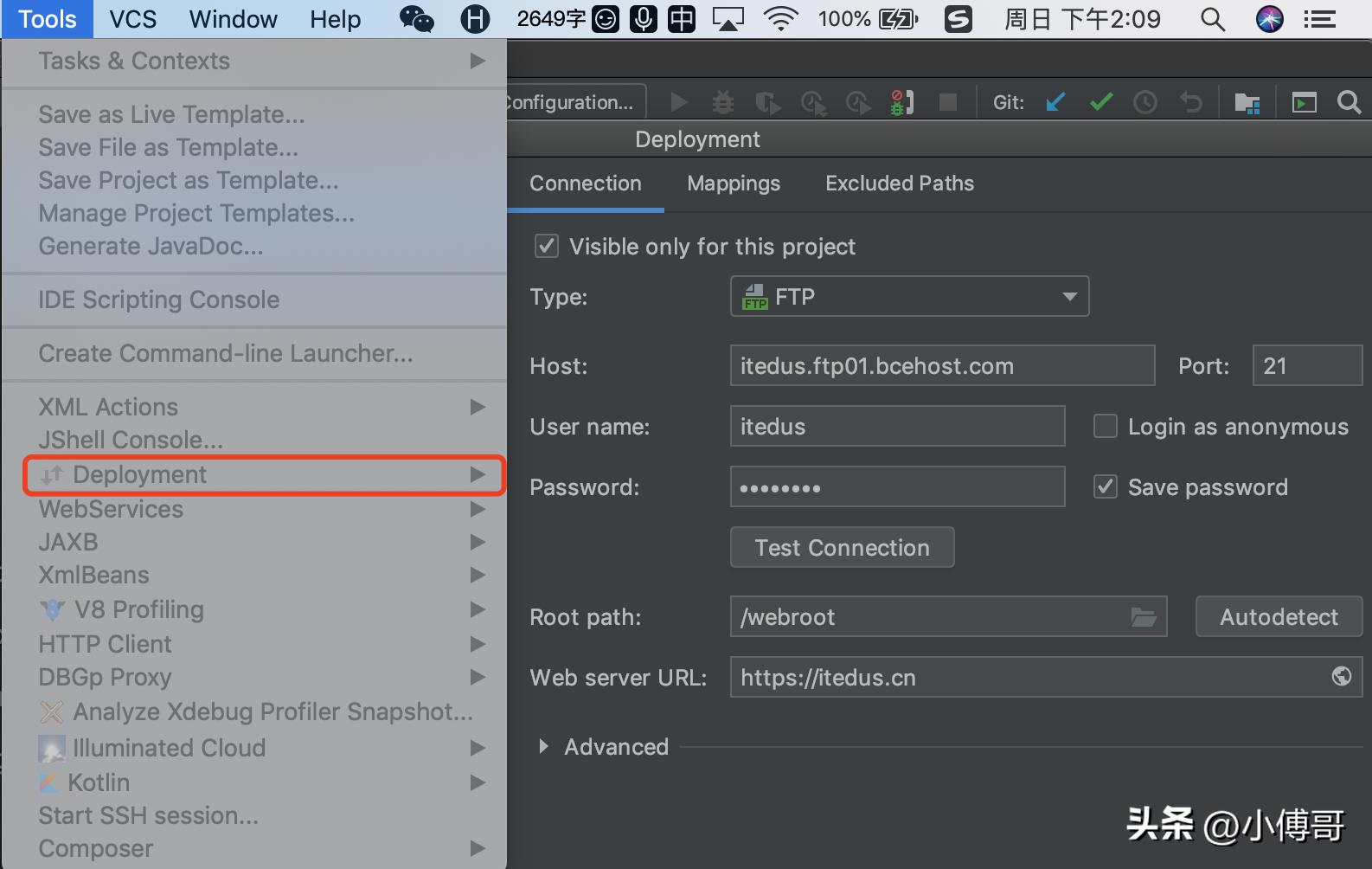Screen dimensions: 1372x869
Task: Expand the Advanced section
Action: pyautogui.click(x=543, y=746)
